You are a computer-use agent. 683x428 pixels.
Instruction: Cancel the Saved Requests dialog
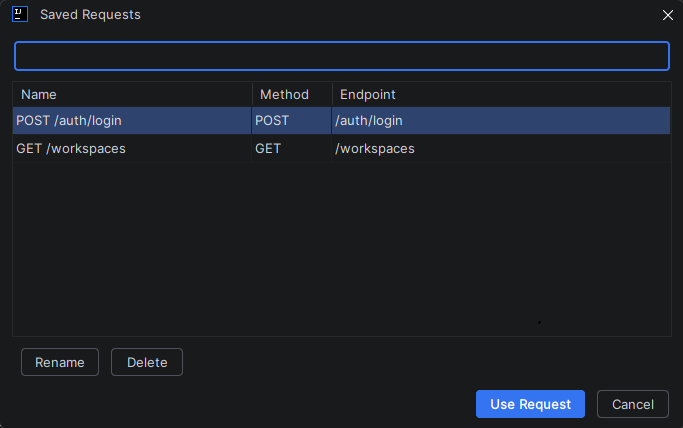[632, 404]
